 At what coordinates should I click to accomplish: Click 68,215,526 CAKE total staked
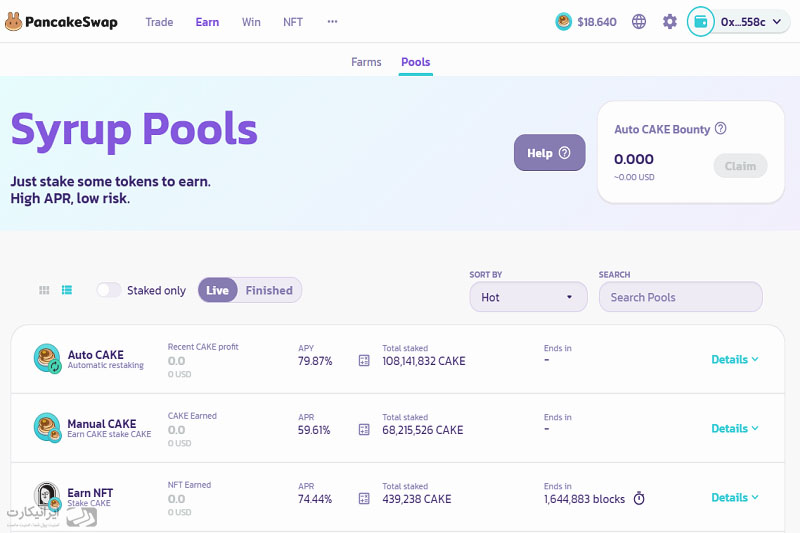point(422,430)
